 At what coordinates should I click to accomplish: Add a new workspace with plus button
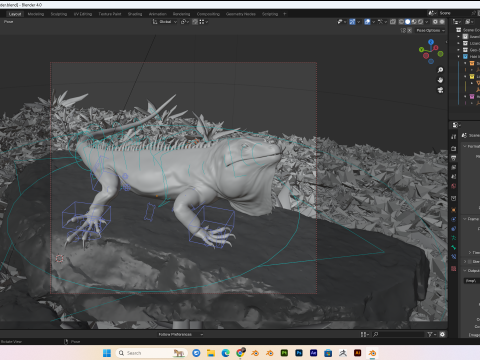pyautogui.click(x=284, y=14)
